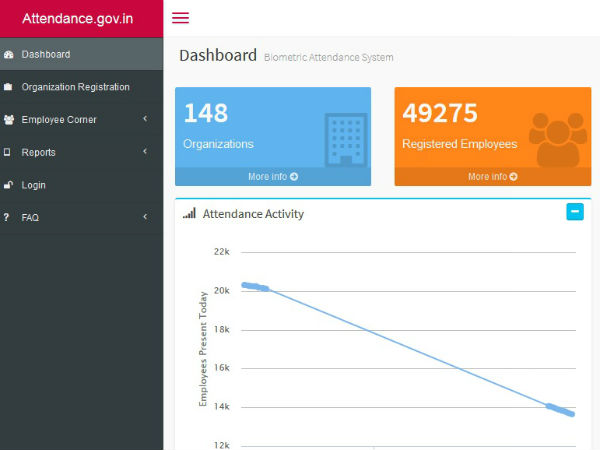
Task: Expand the FAQ submenu arrow
Action: click(x=145, y=217)
